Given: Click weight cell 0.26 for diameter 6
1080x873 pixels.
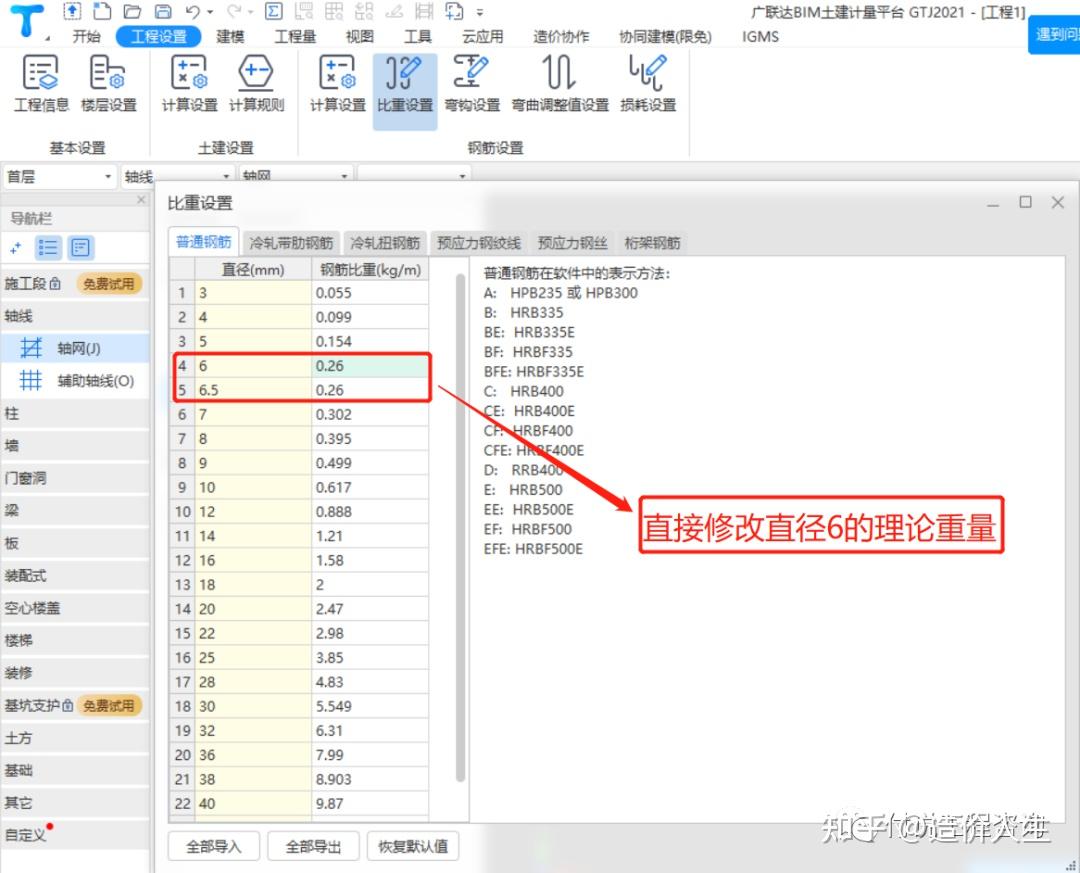Looking at the screenshot, I should click(x=370, y=366).
